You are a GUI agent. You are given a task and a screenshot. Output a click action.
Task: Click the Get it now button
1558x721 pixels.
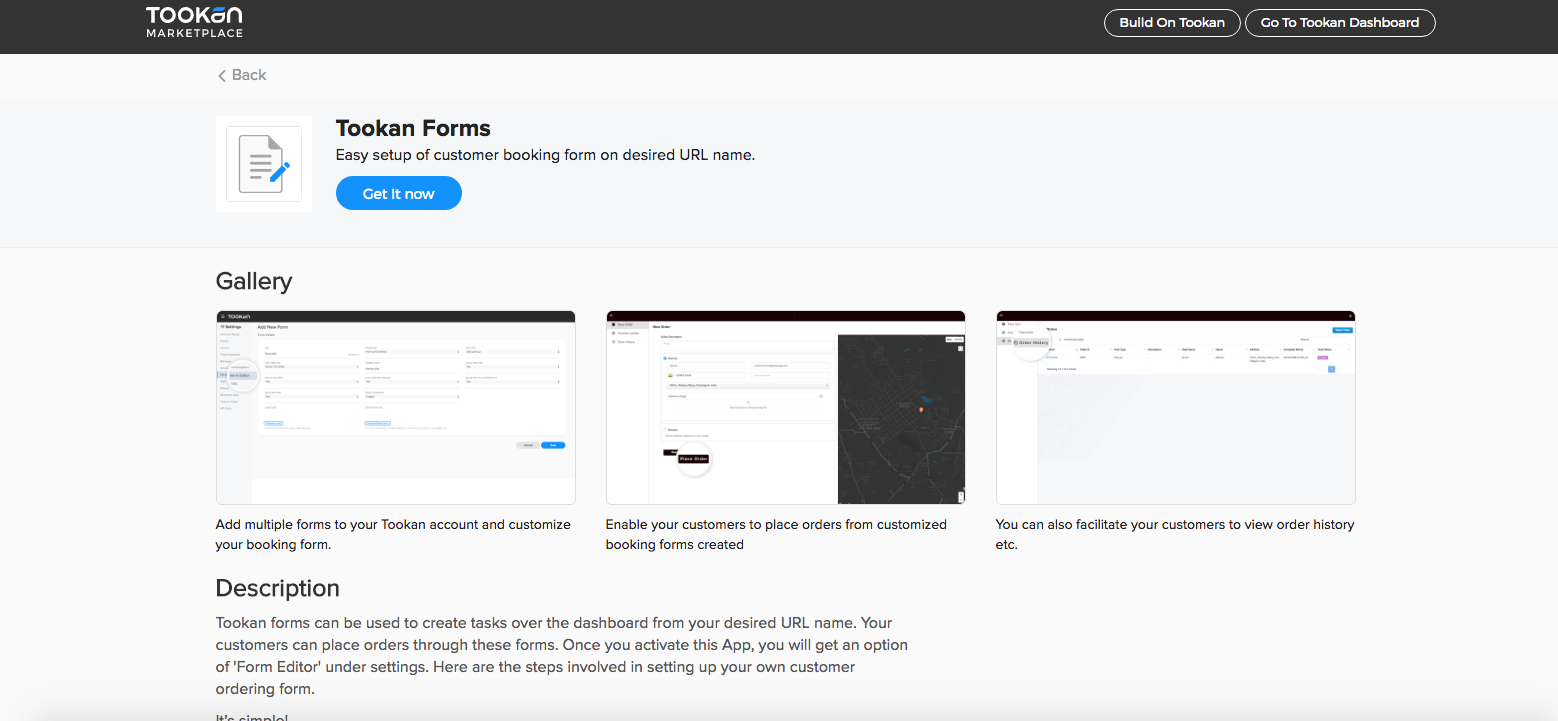399,194
